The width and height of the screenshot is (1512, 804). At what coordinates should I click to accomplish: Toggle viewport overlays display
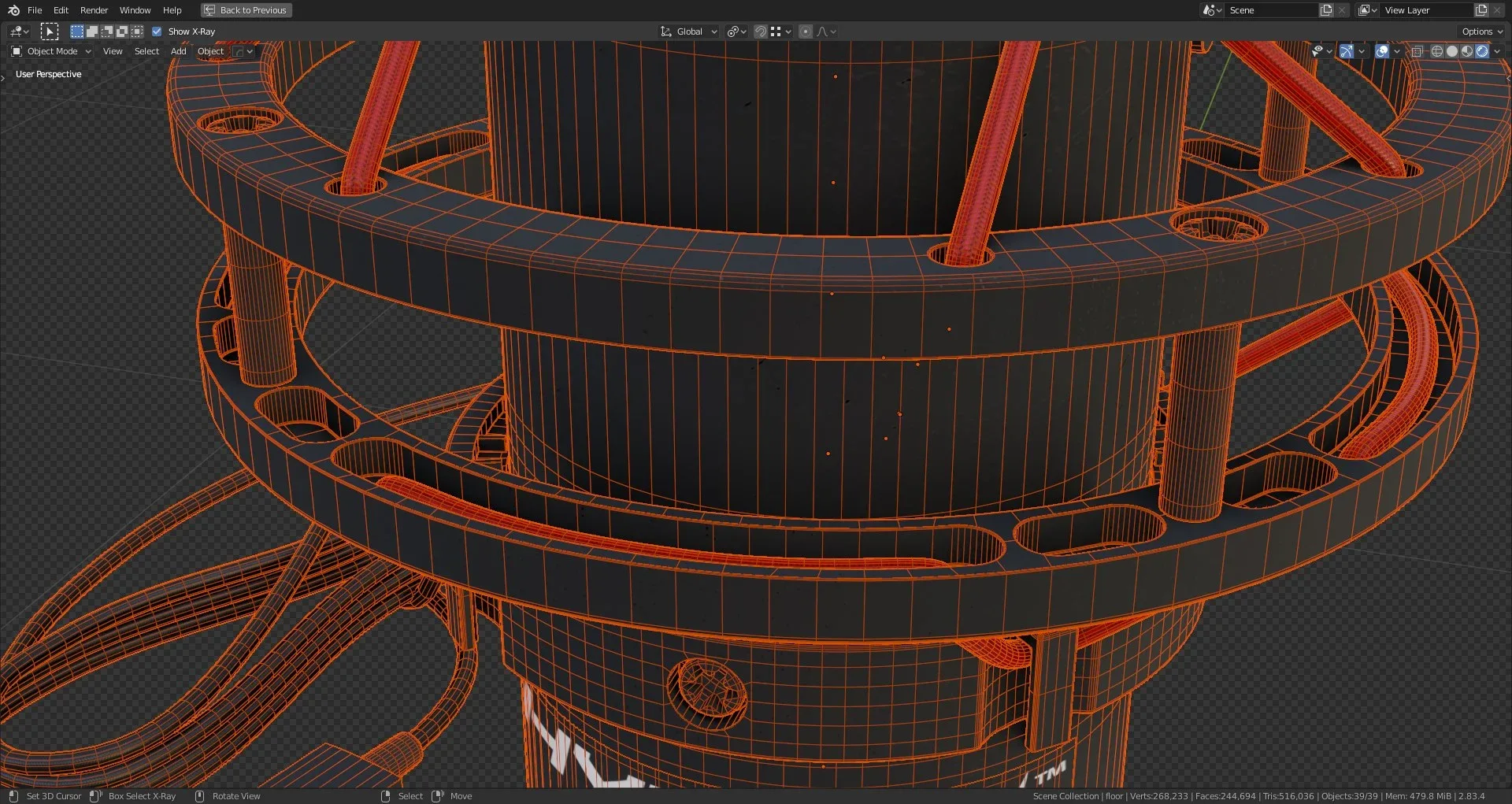click(1382, 51)
